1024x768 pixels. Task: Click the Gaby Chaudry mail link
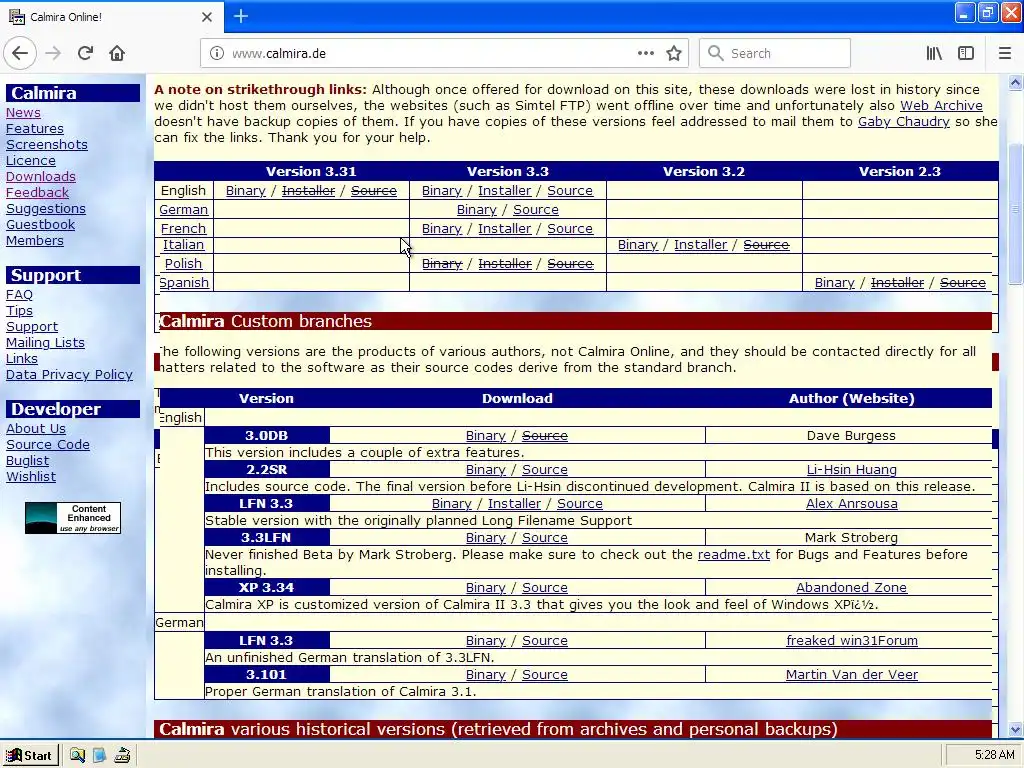point(903,121)
